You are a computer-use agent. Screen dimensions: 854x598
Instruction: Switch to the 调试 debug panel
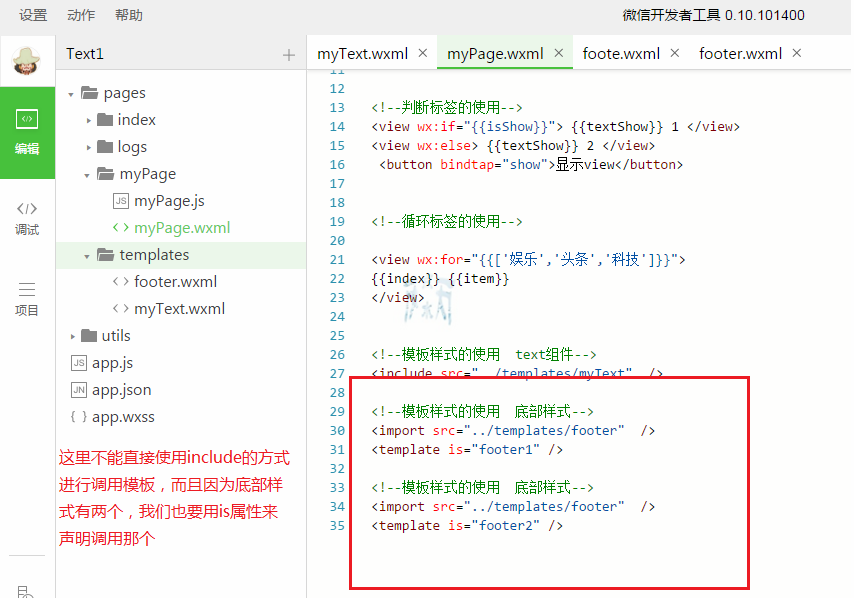pos(27,218)
